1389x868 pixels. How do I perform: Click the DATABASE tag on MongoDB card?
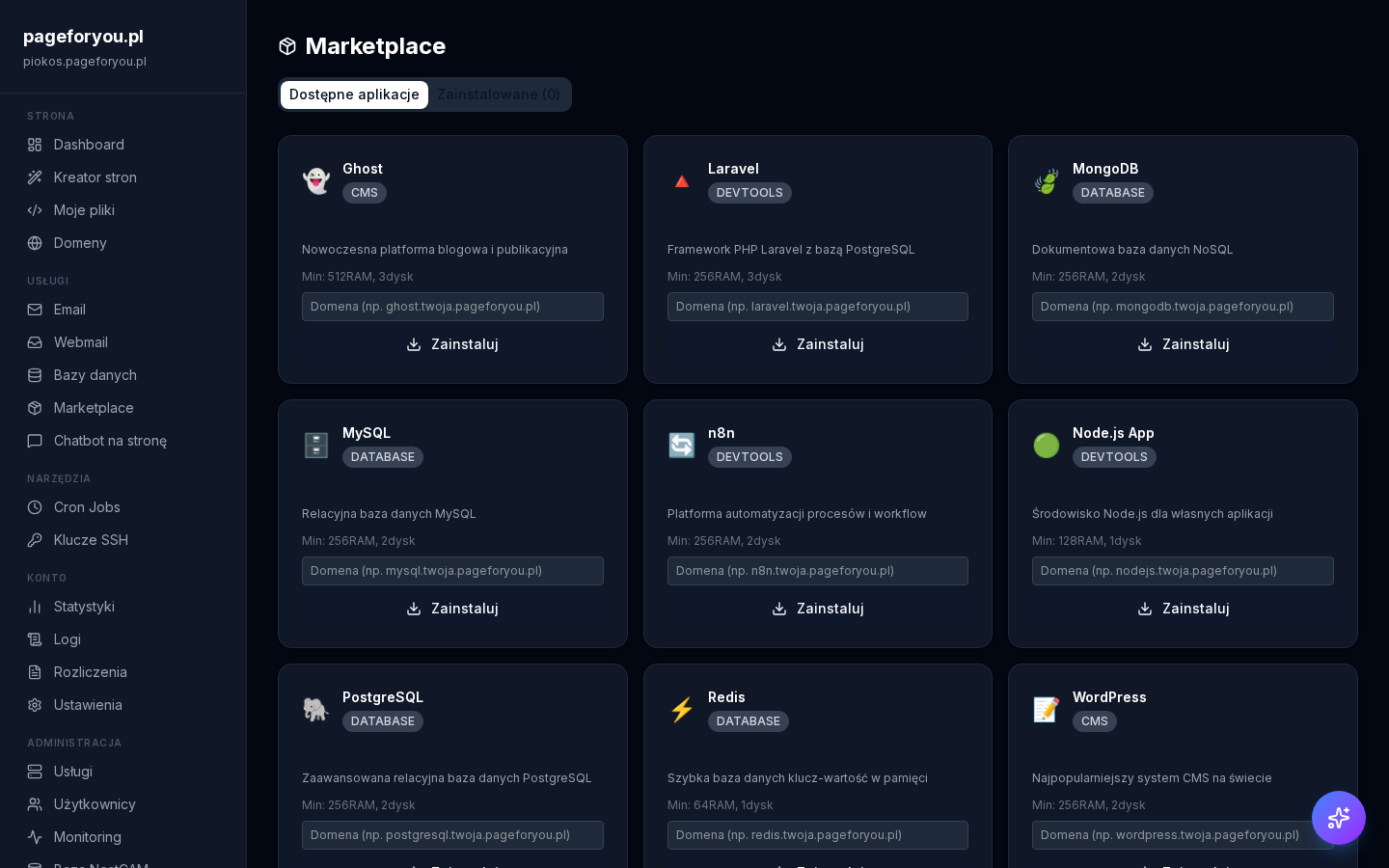click(x=1113, y=193)
